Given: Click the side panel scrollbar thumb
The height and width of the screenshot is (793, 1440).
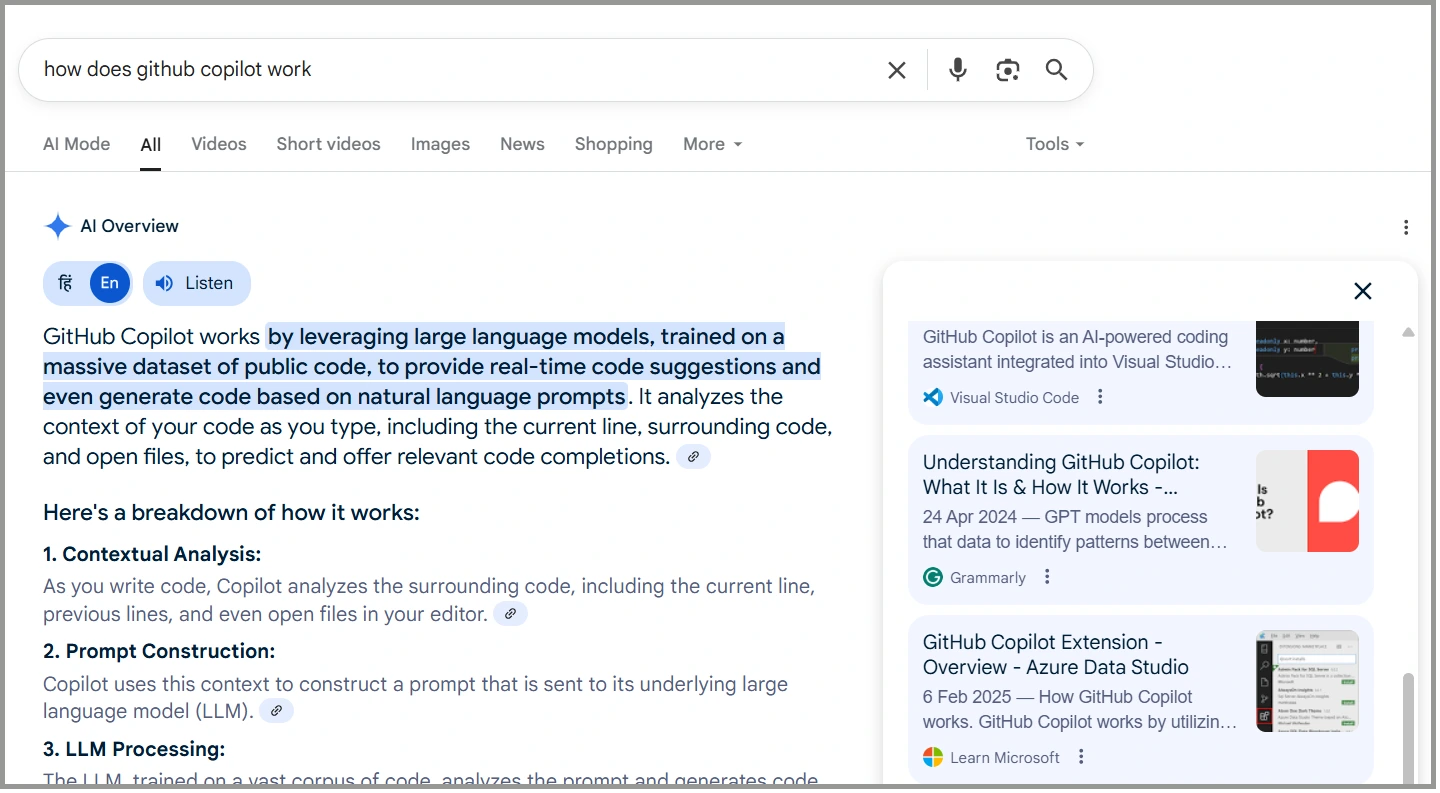Looking at the screenshot, I should (1408, 727).
